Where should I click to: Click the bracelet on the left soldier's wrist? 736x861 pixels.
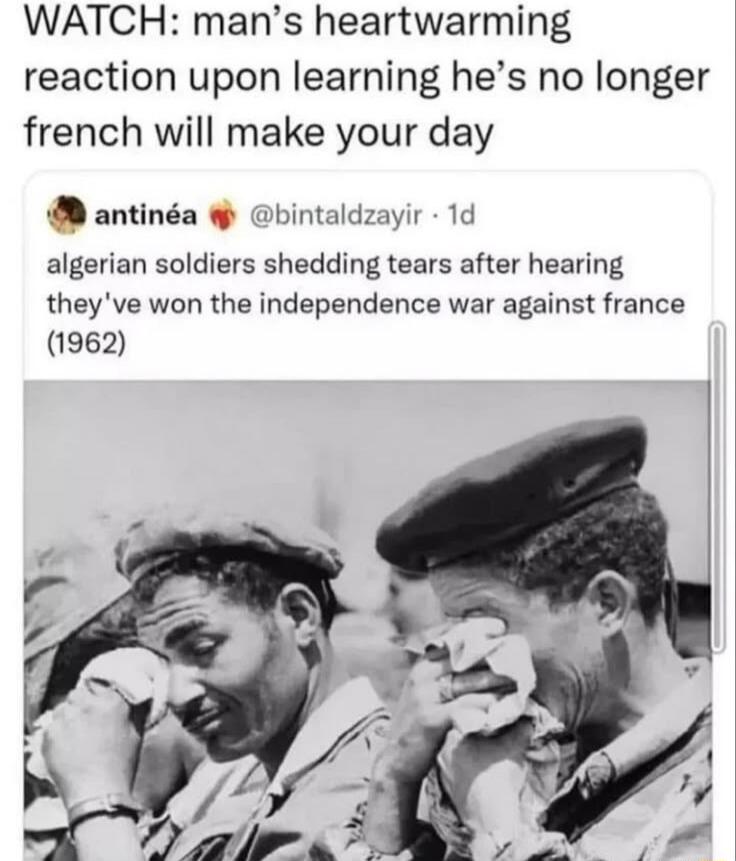coord(102,809)
